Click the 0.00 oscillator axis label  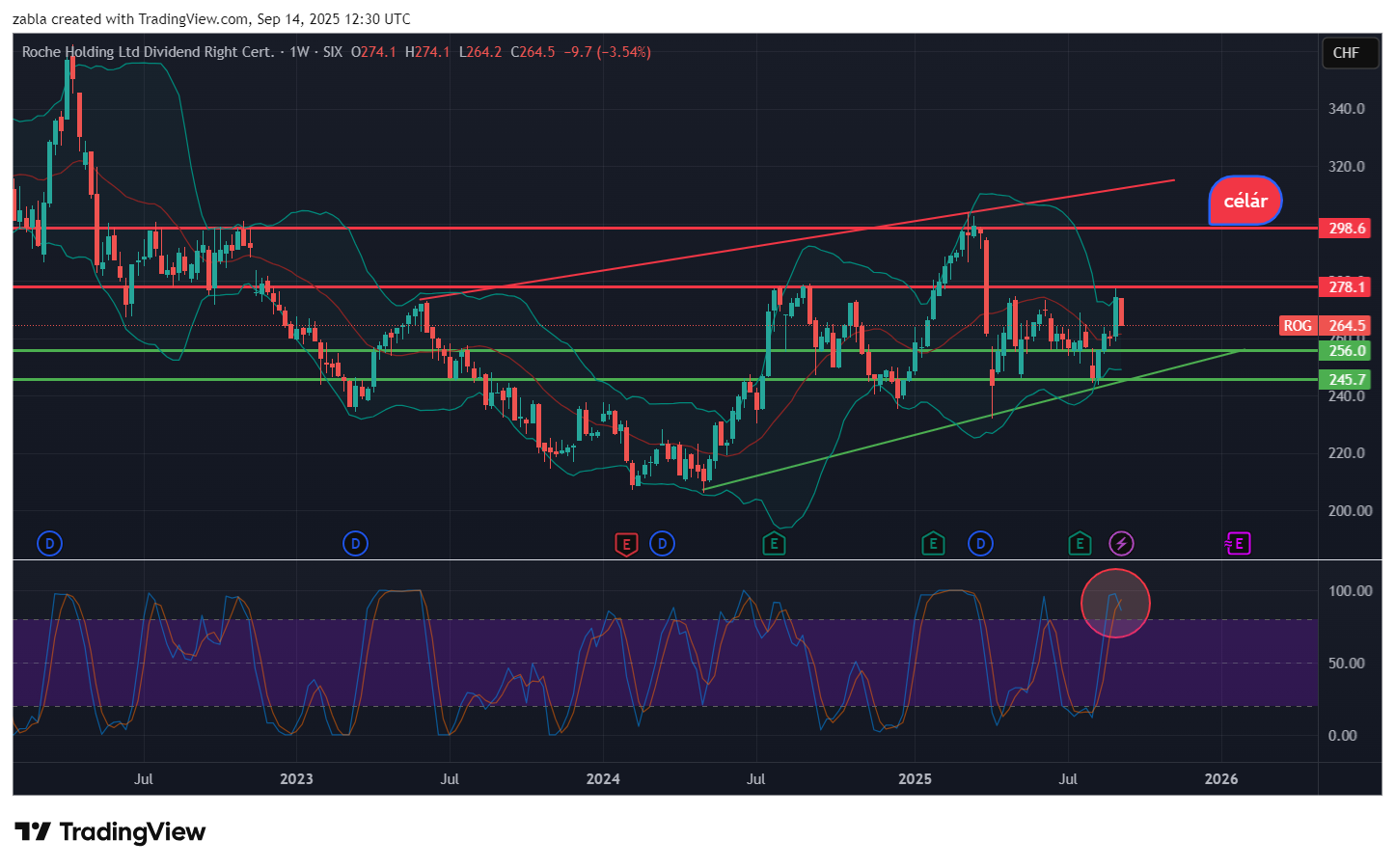point(1343,736)
